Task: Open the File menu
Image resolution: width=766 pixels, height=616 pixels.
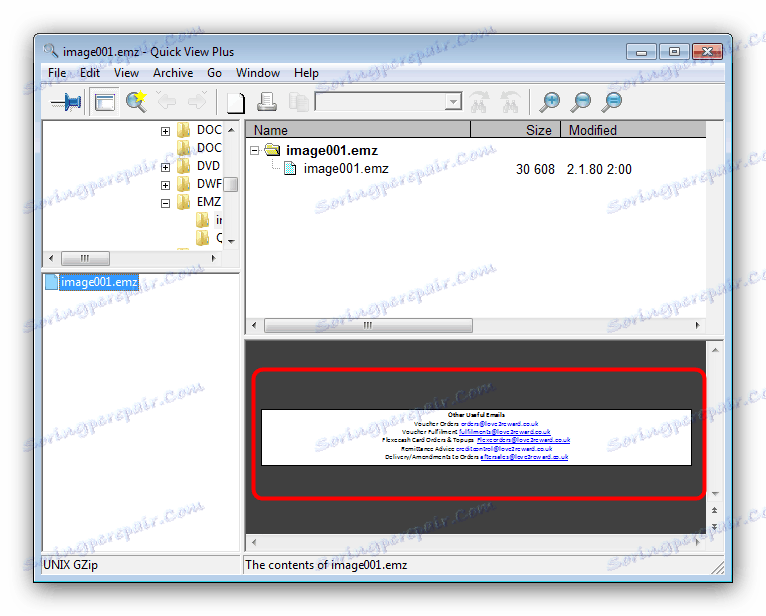Action: (x=57, y=73)
